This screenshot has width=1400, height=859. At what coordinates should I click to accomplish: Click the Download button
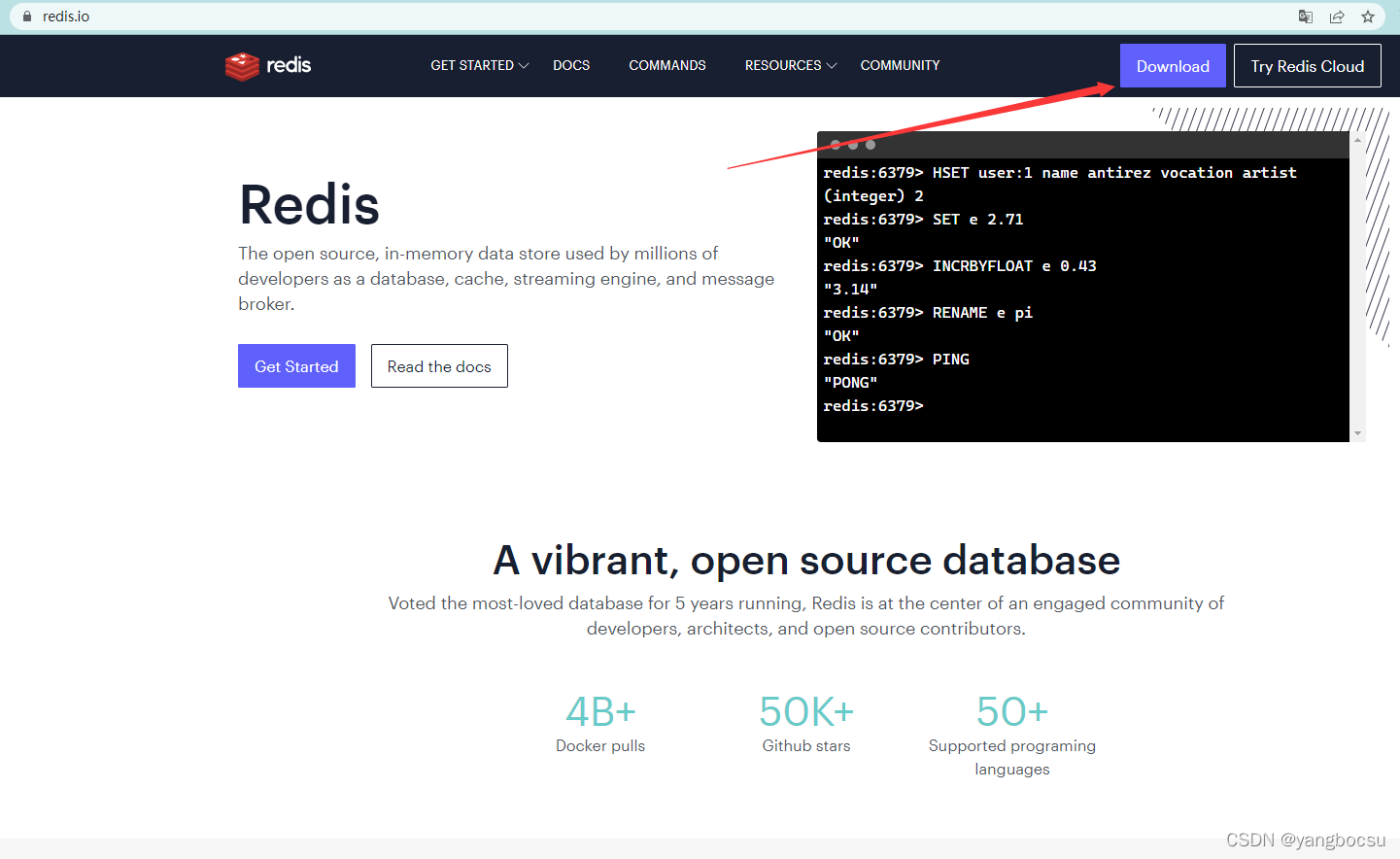[1173, 65]
